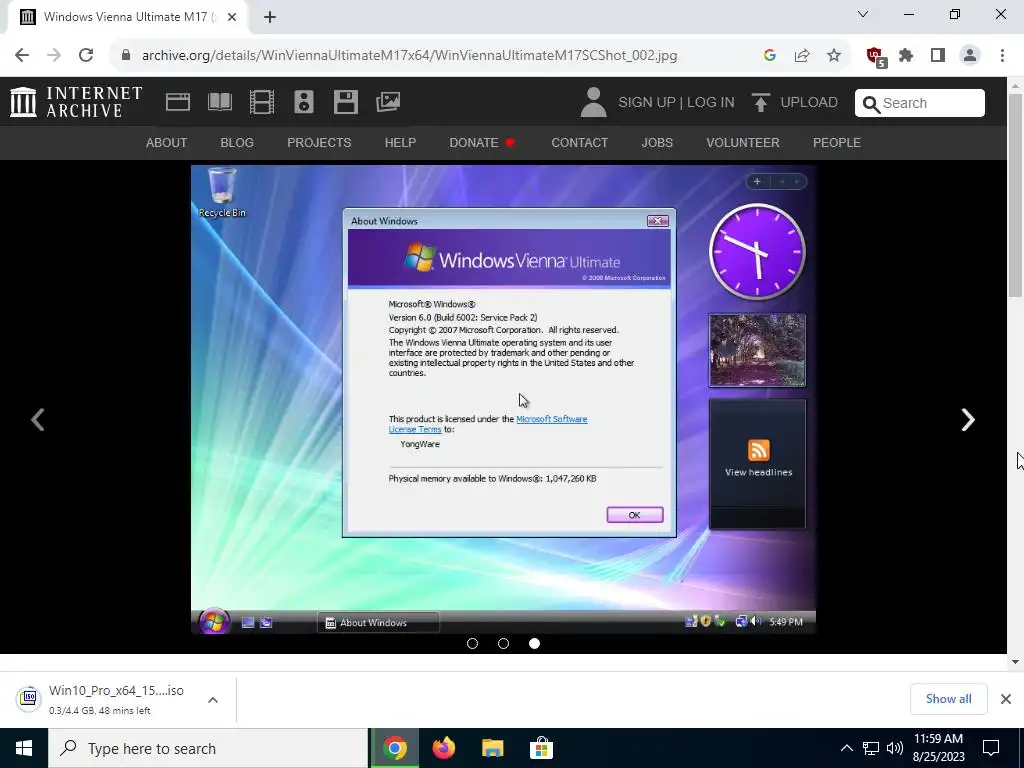Viewport: 1024px width, 768px height.
Task: Open the Audio speaker icon
Action: pyautogui.click(x=304, y=102)
